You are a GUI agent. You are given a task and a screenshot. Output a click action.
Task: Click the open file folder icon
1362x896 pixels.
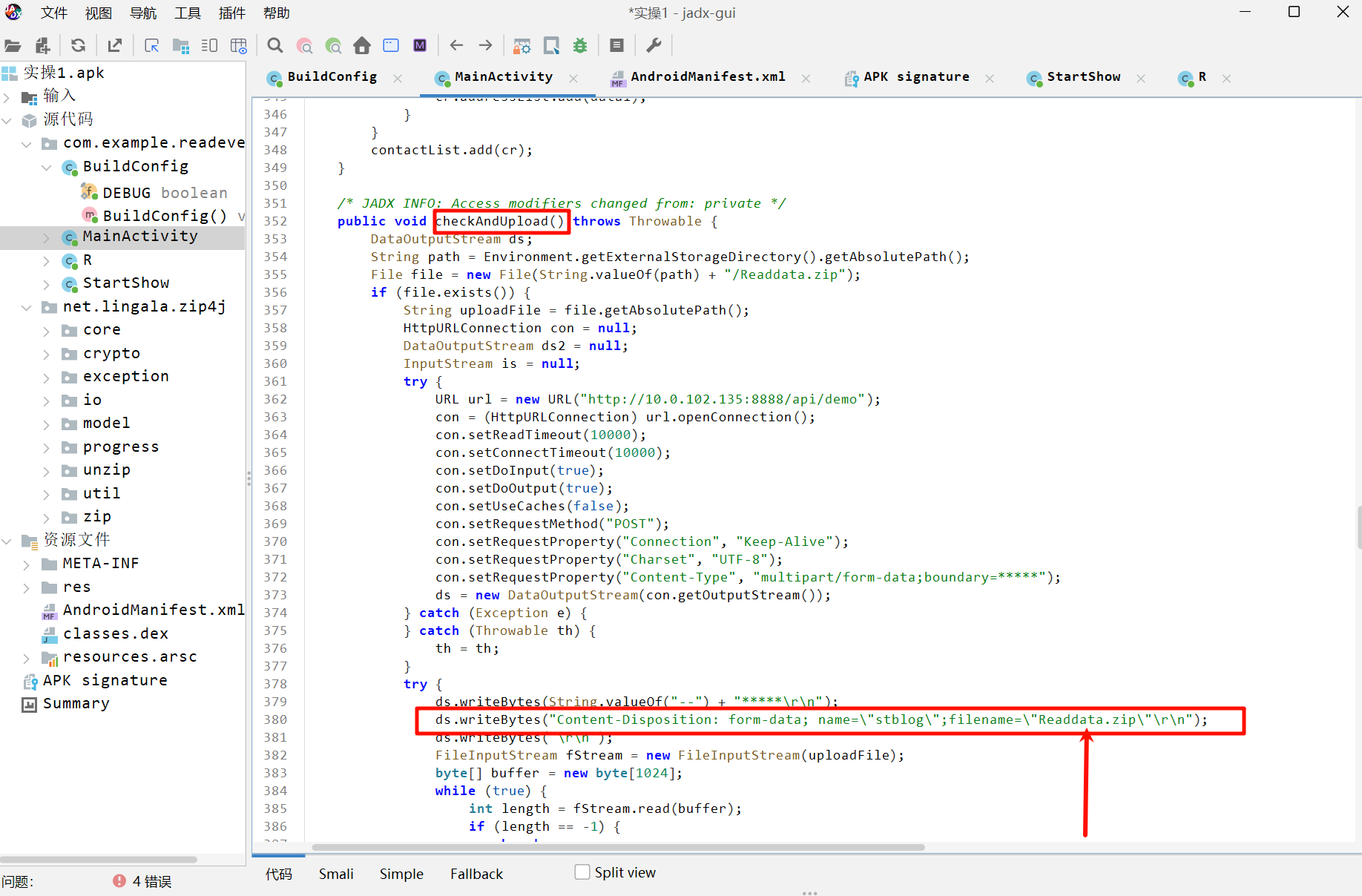tap(13, 46)
